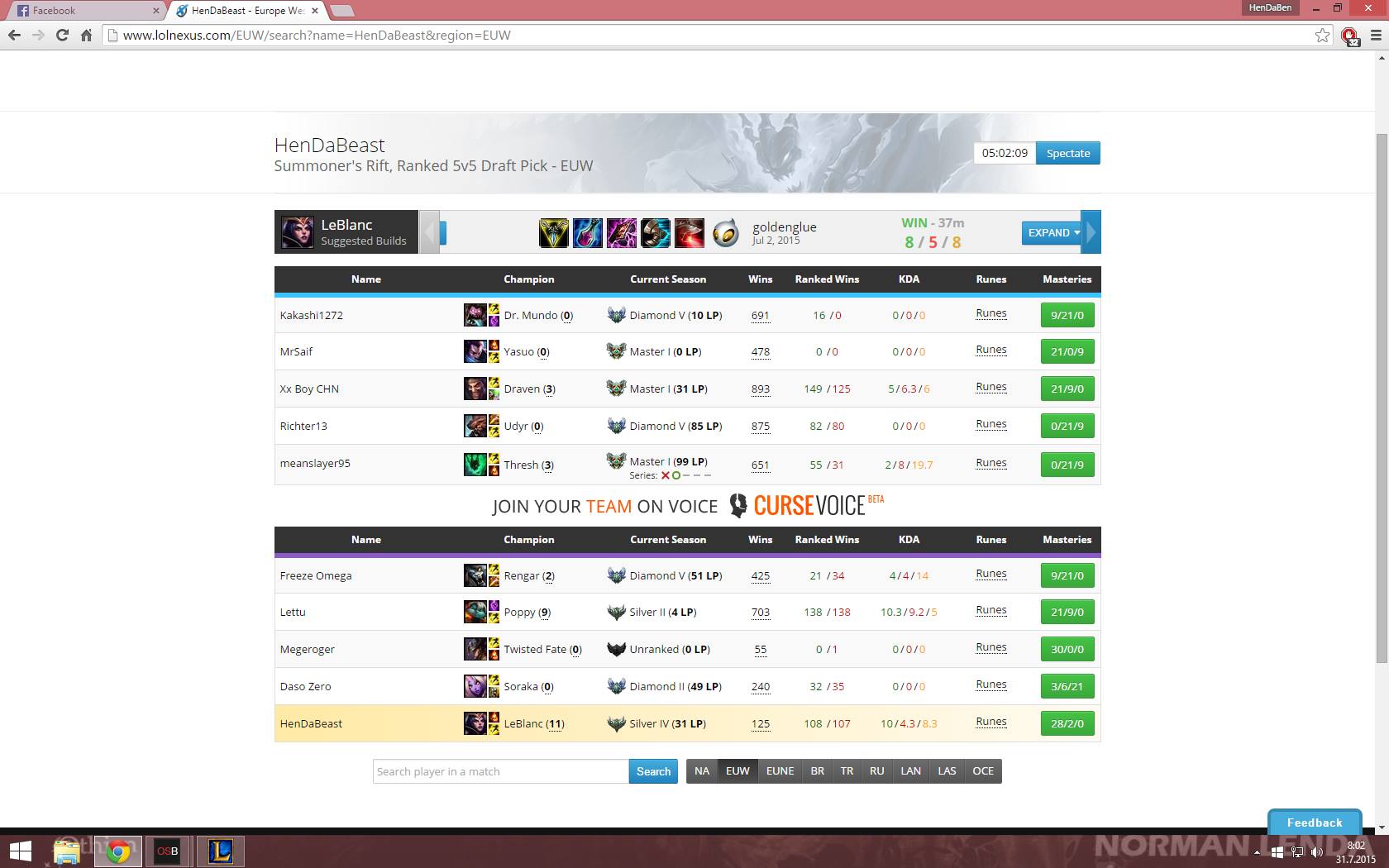Click the Master tier emblem for MrSaif
This screenshot has width=1389, height=868.
(616, 351)
